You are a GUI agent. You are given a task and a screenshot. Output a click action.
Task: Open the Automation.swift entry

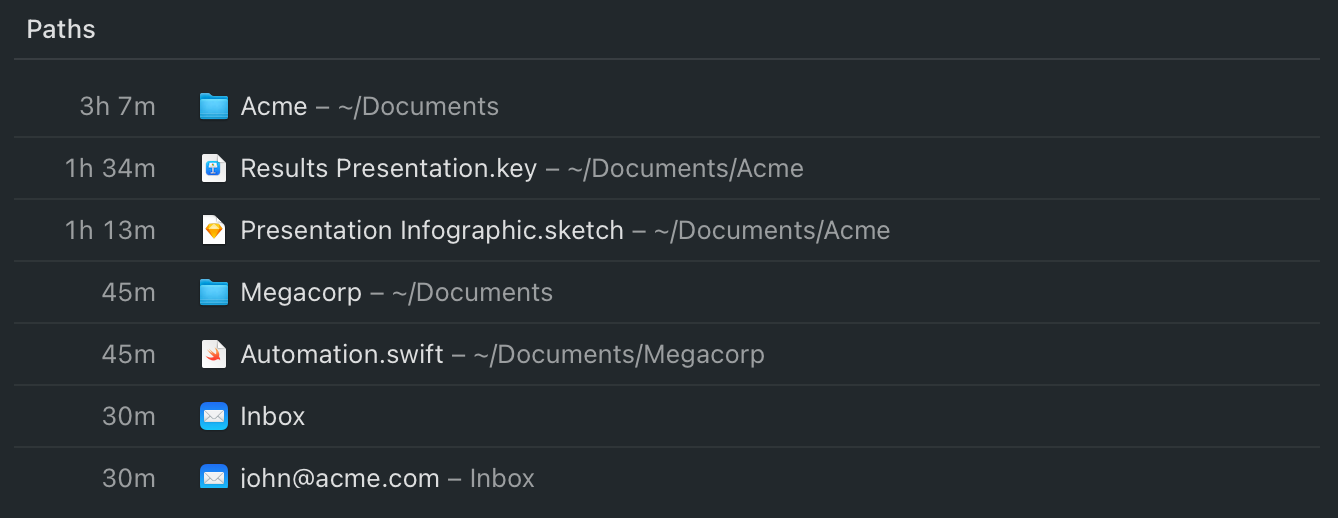[342, 354]
